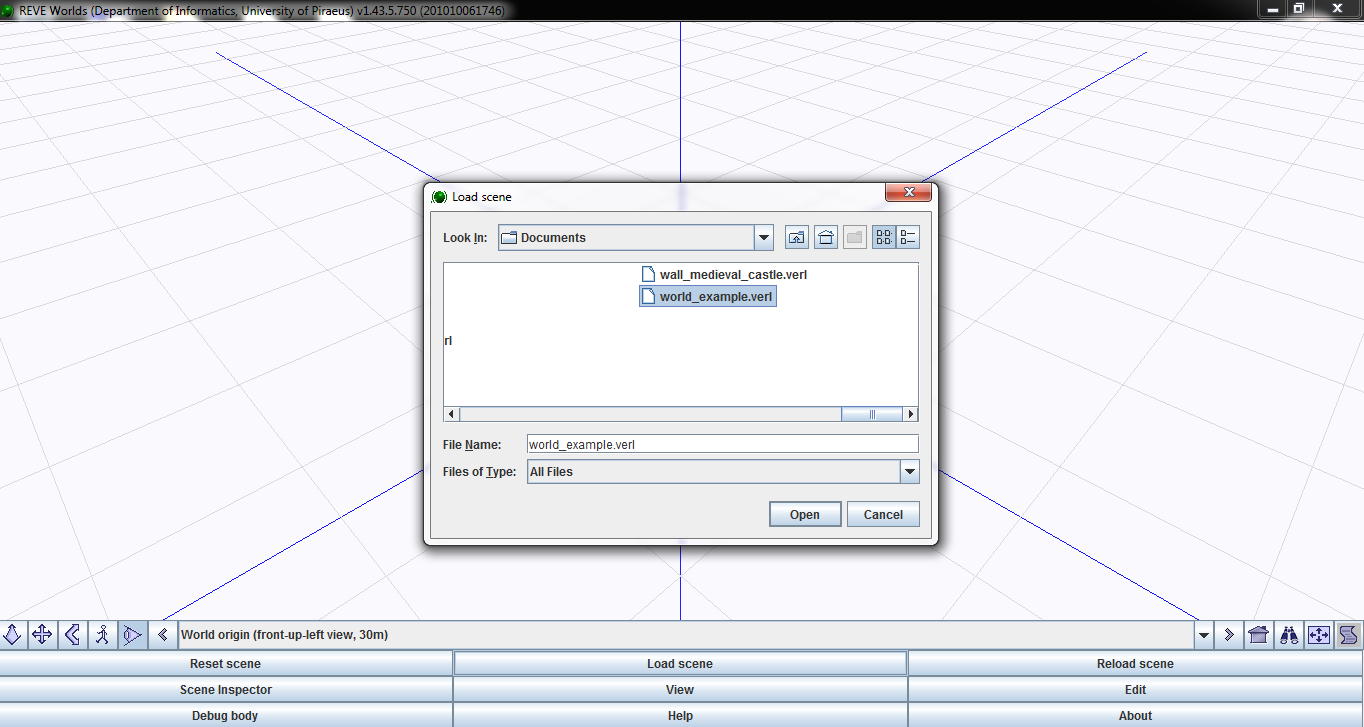Screen dimensions: 1364x727
Task: Click the Cancel button
Action: [883, 515]
